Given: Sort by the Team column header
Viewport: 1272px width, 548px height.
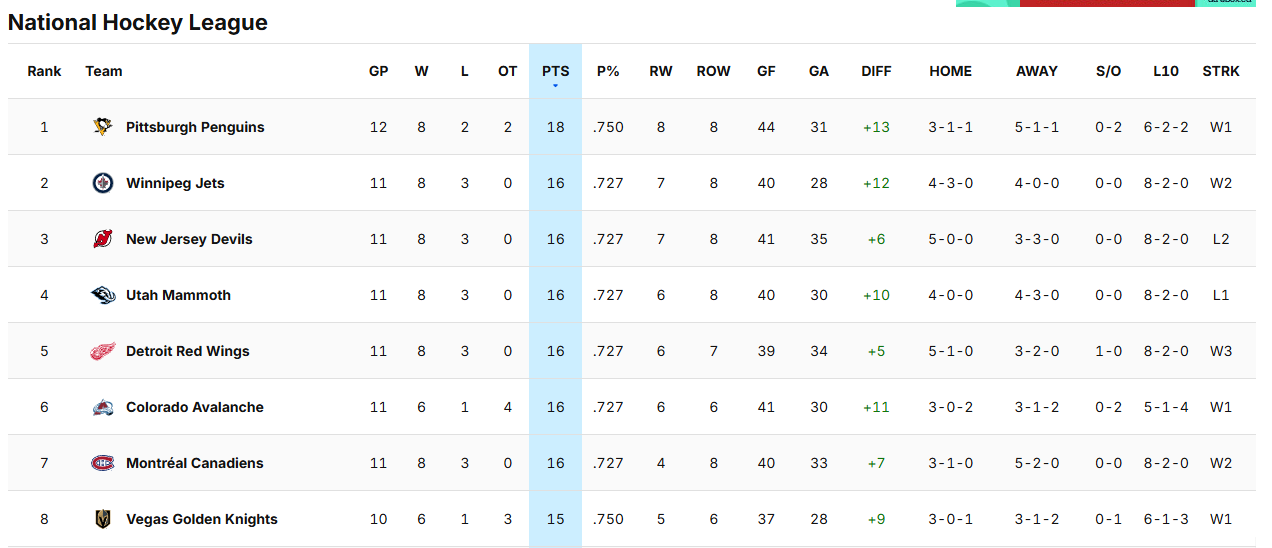Looking at the screenshot, I should click(x=104, y=71).
